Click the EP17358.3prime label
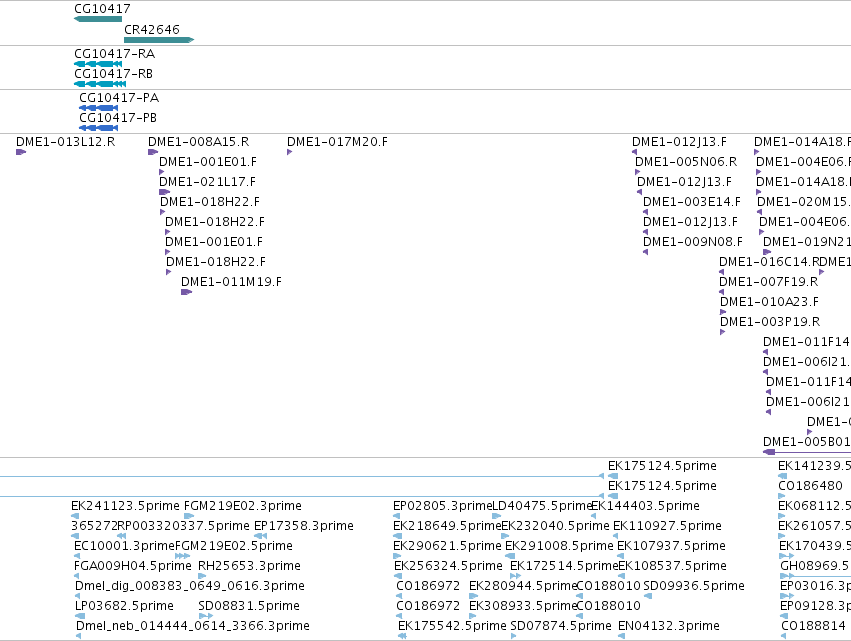 [x=304, y=526]
